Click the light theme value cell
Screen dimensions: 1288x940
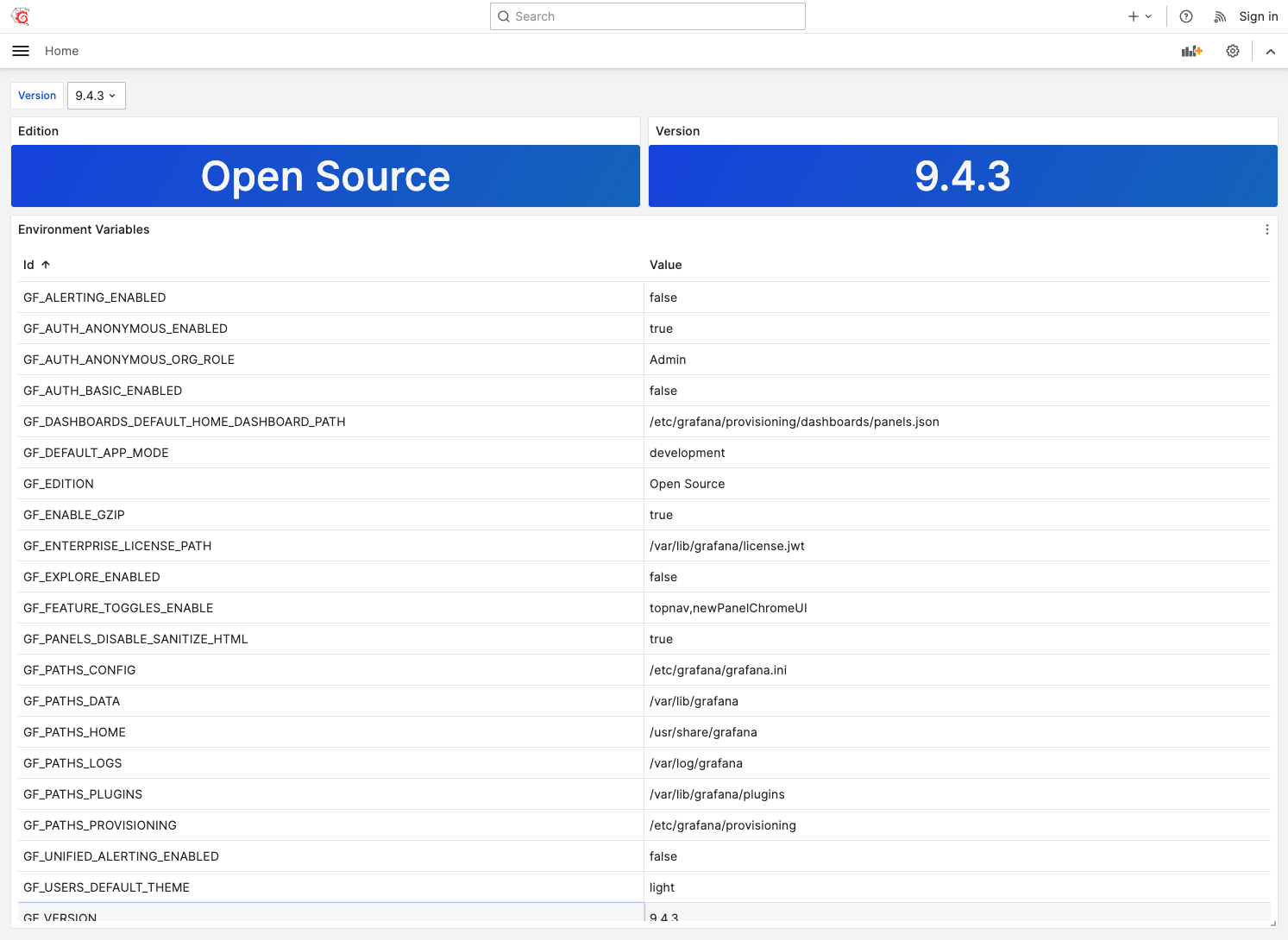click(958, 887)
